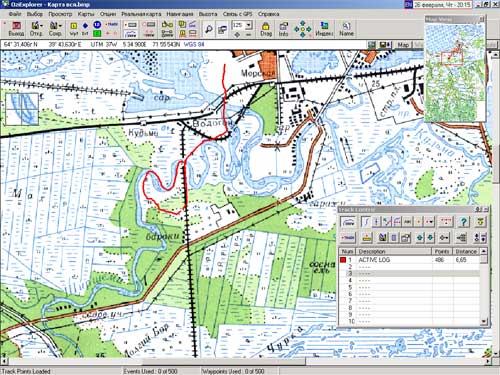This screenshot has height=375, width=500.
Task: Toggle Track Control car GPS button
Action: [347, 221]
